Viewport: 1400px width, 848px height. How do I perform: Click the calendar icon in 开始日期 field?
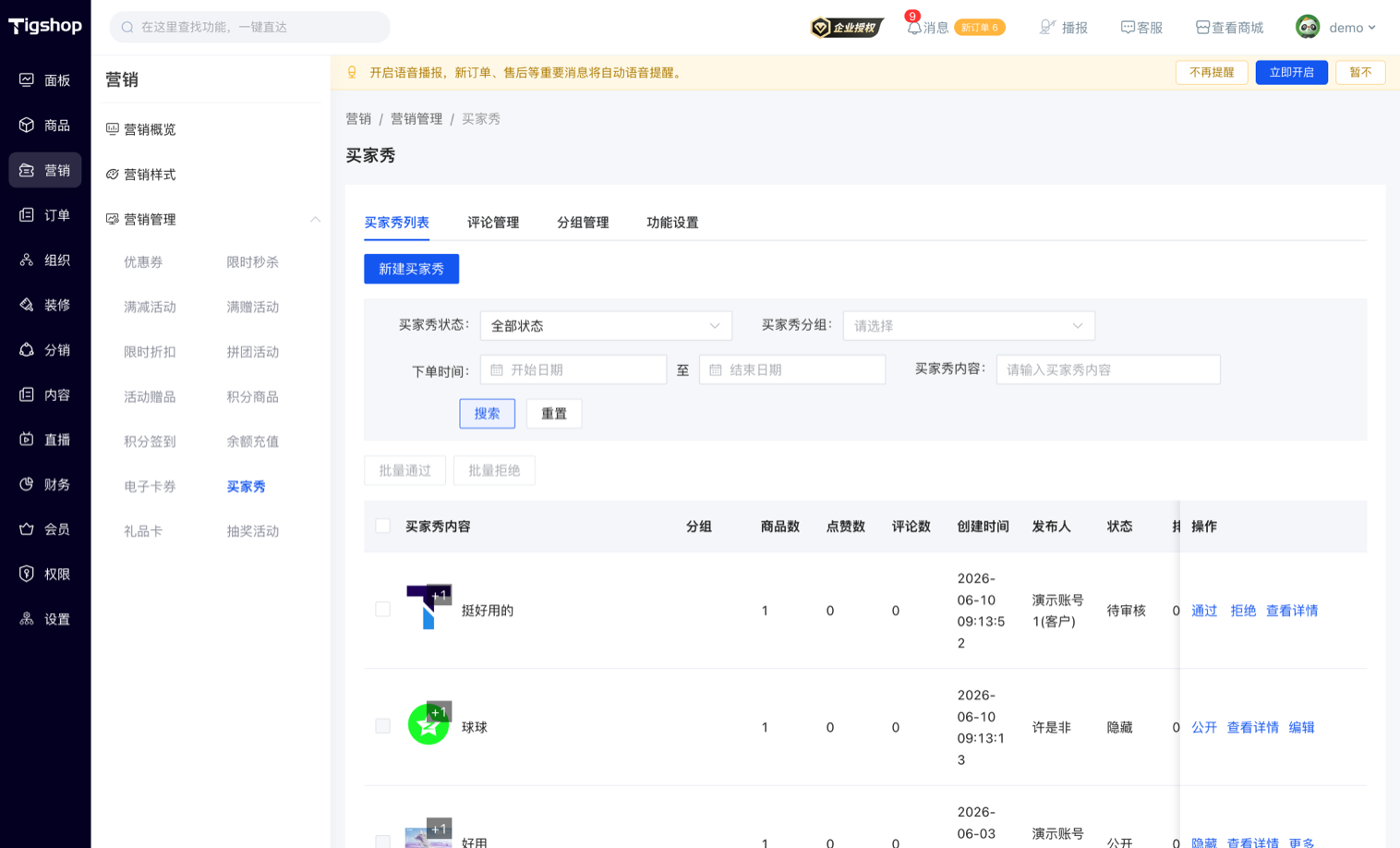pyautogui.click(x=497, y=369)
